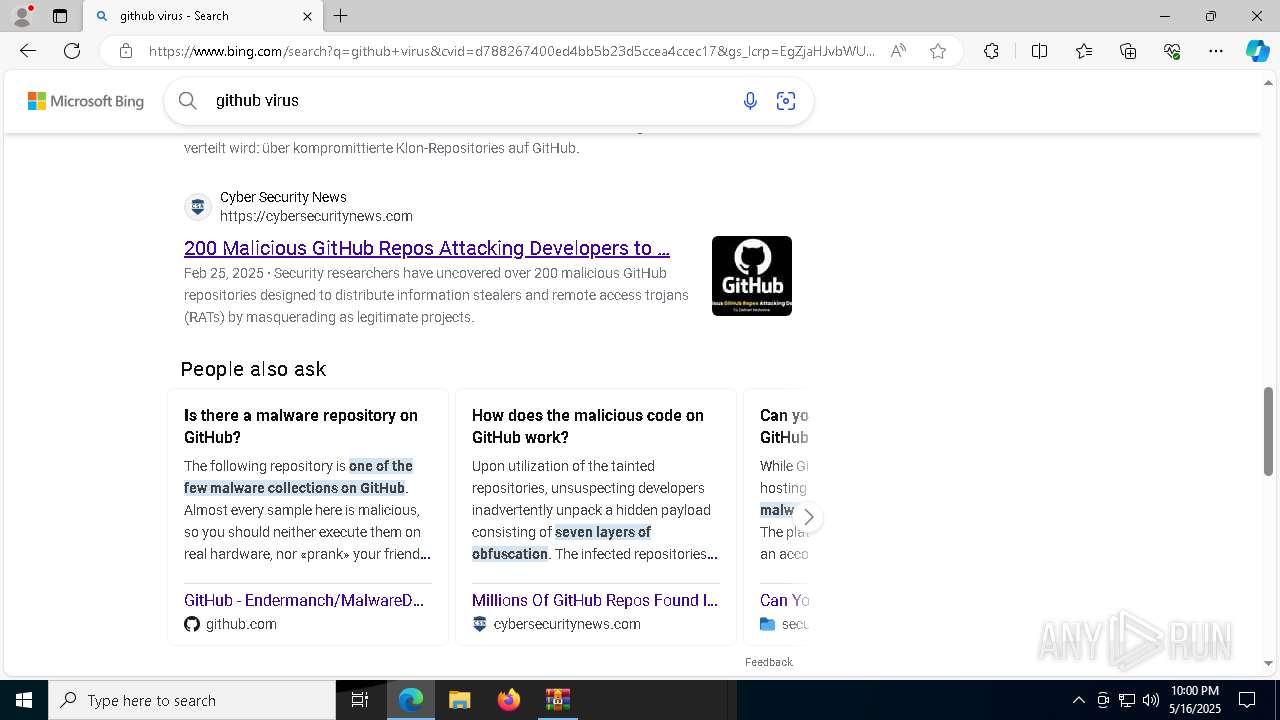Open the volume tray icon
Viewport: 1280px width, 720px height.
(1151, 700)
